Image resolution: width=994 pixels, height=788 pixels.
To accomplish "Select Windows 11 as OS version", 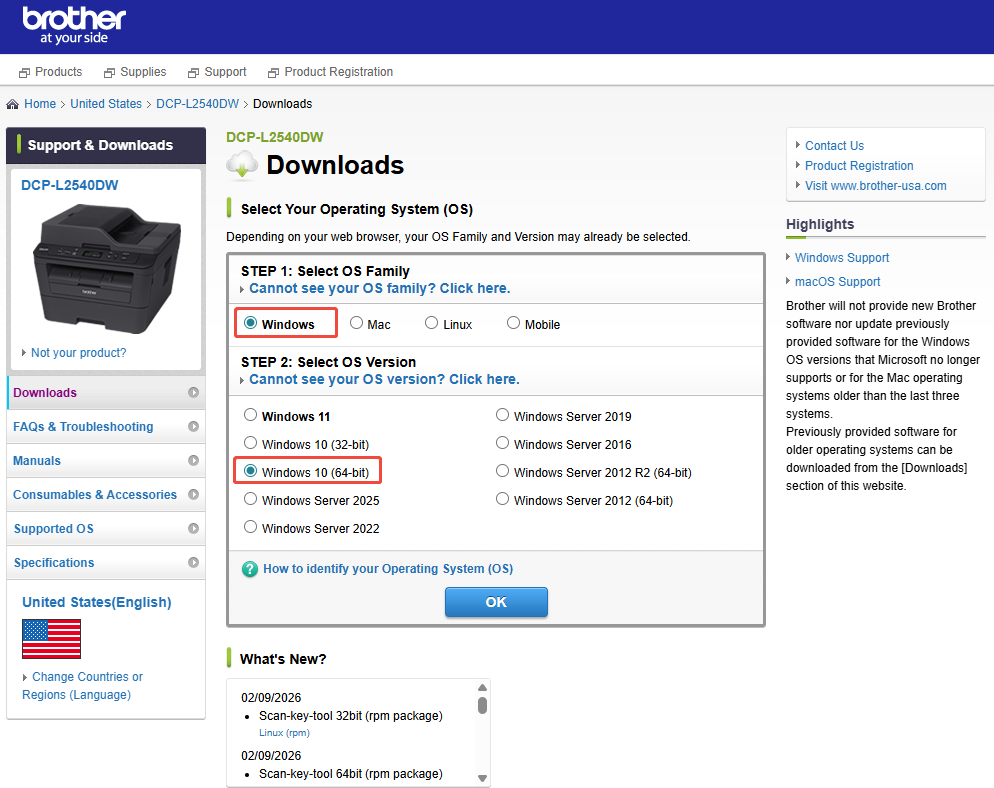I will pos(250,414).
